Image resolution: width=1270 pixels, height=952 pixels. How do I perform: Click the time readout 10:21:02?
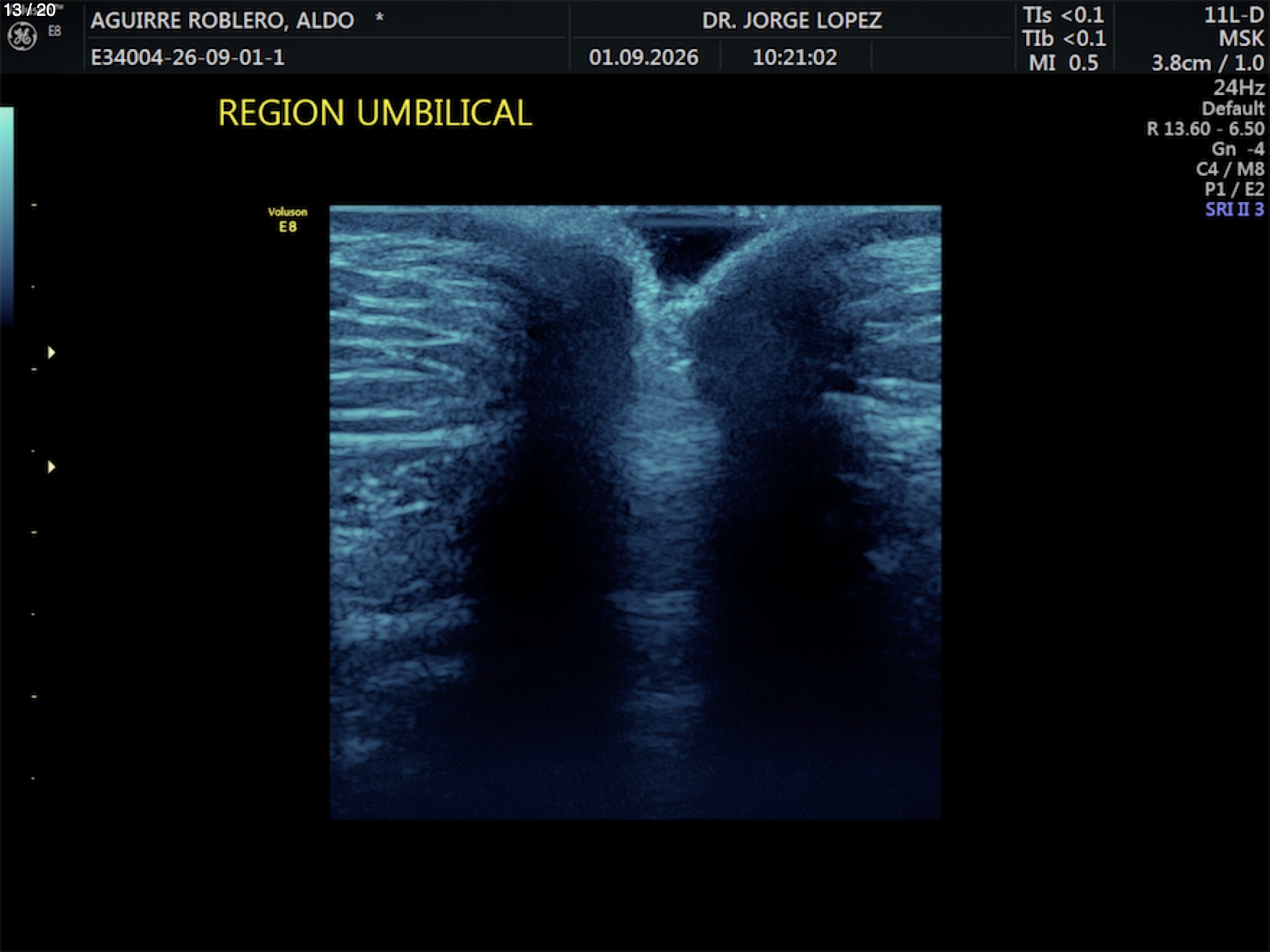point(794,57)
